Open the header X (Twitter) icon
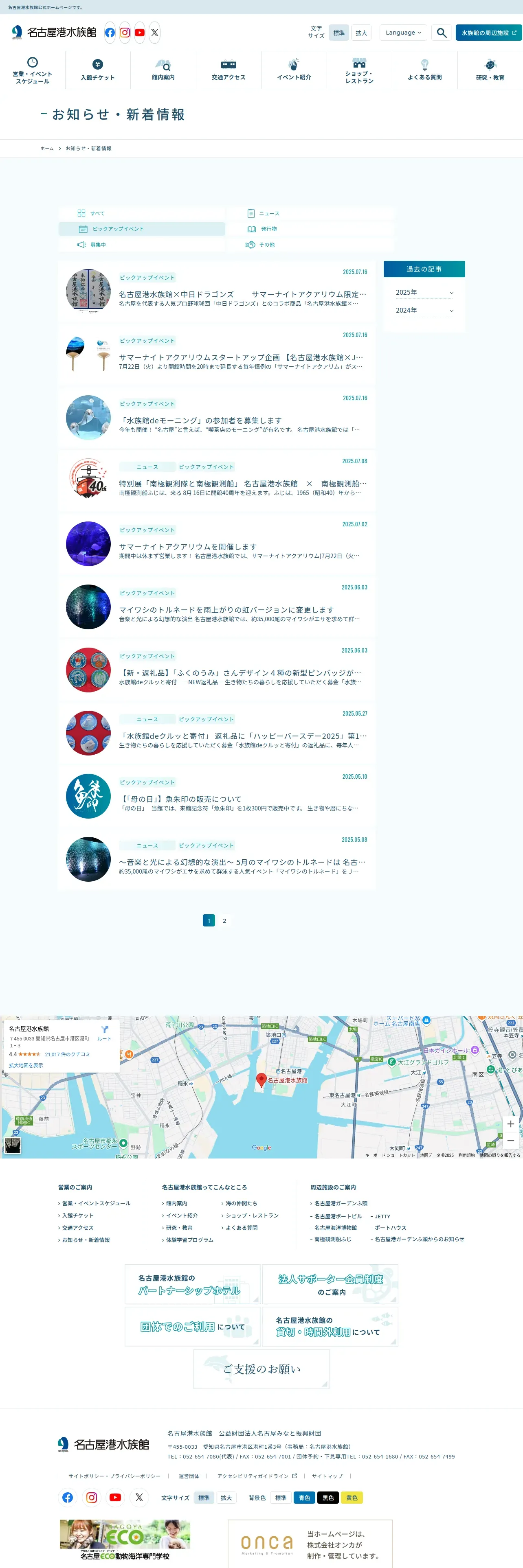The height and width of the screenshot is (1568, 523). tap(155, 33)
